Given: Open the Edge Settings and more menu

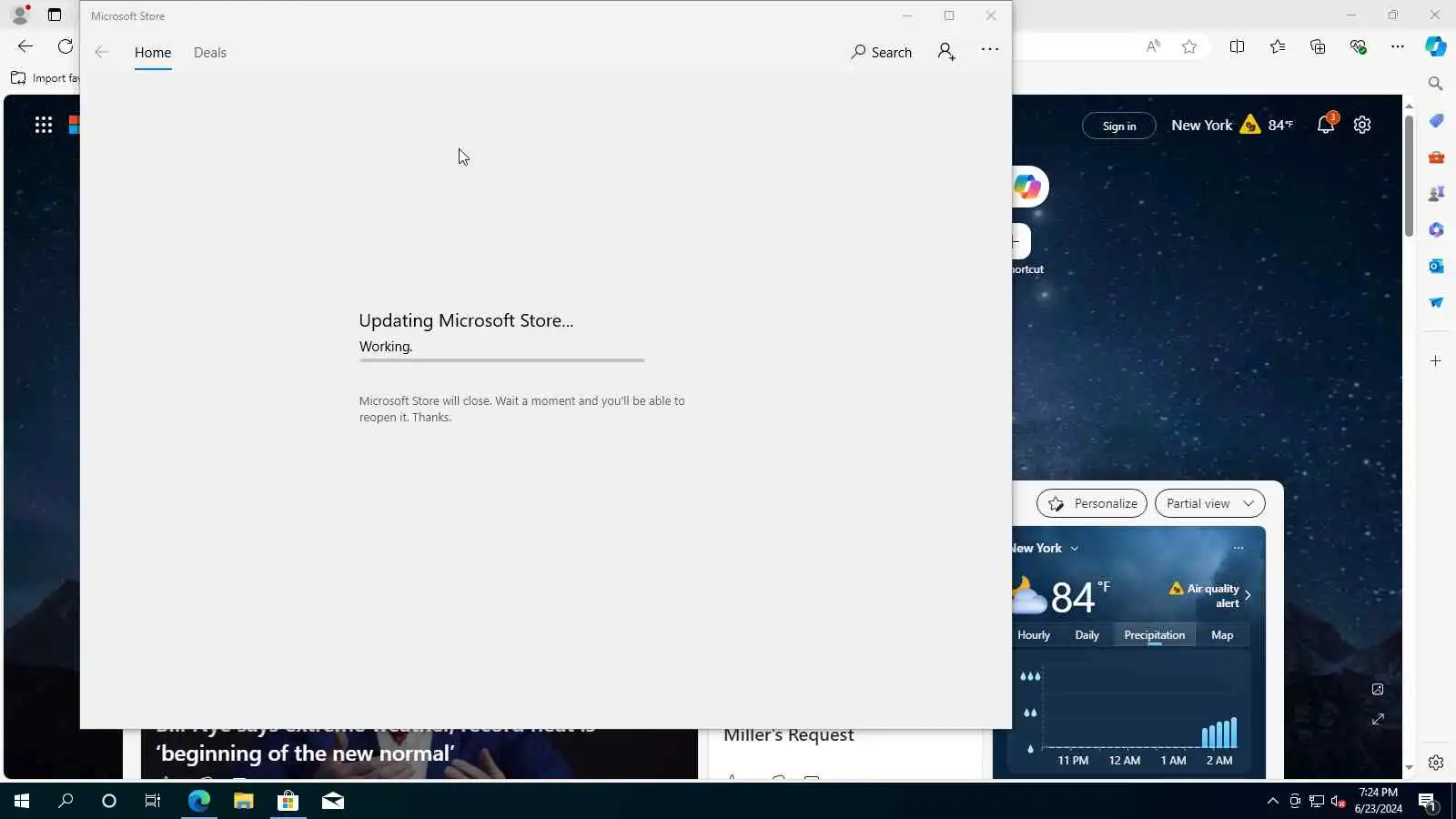Looking at the screenshot, I should click(x=1398, y=46).
